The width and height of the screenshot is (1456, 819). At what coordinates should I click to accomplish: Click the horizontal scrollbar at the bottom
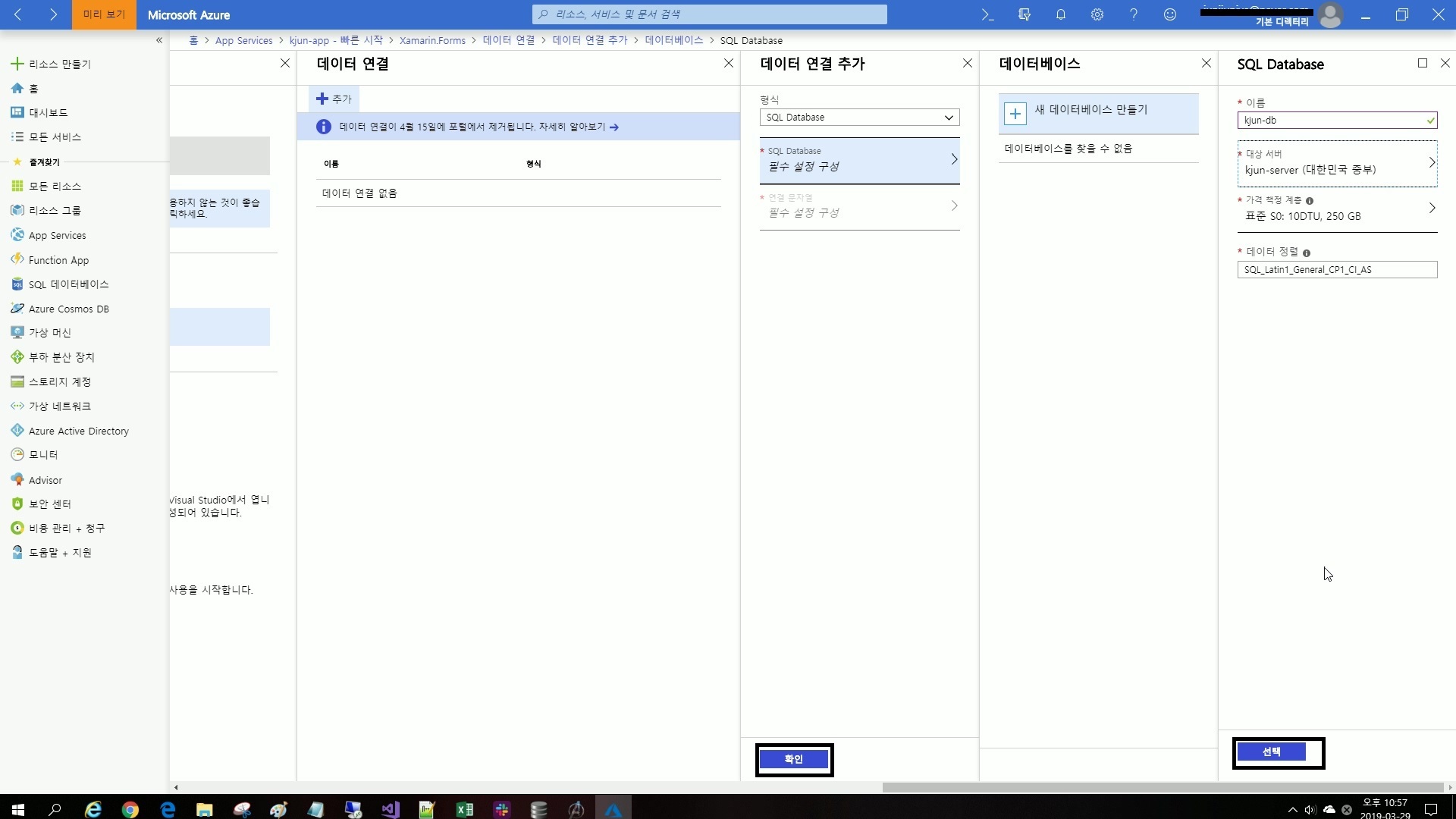(x=1163, y=787)
